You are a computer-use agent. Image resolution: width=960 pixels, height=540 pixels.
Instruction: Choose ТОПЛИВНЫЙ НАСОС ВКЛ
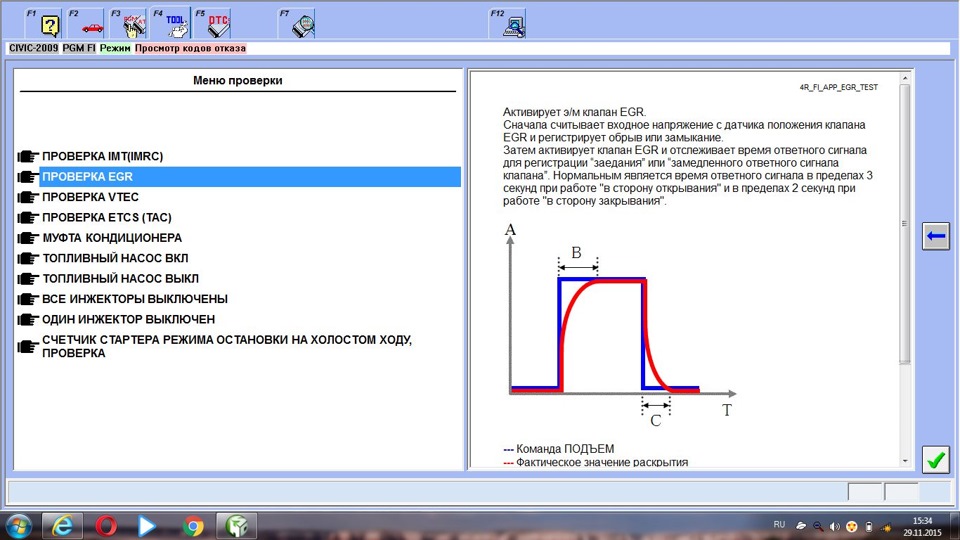point(115,258)
